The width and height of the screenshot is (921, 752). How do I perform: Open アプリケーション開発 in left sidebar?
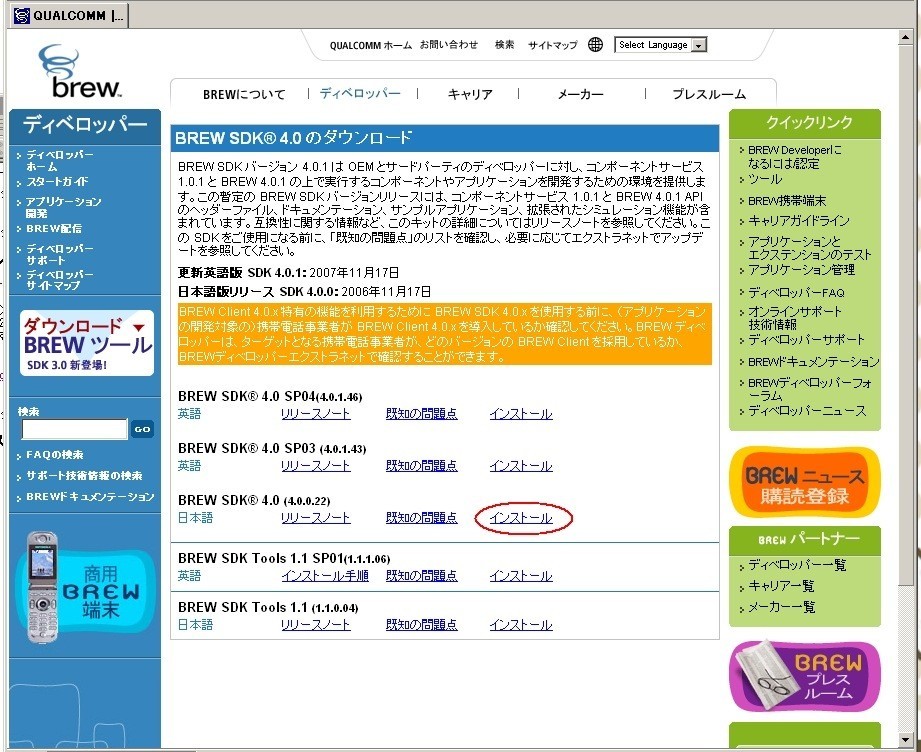pos(63,207)
